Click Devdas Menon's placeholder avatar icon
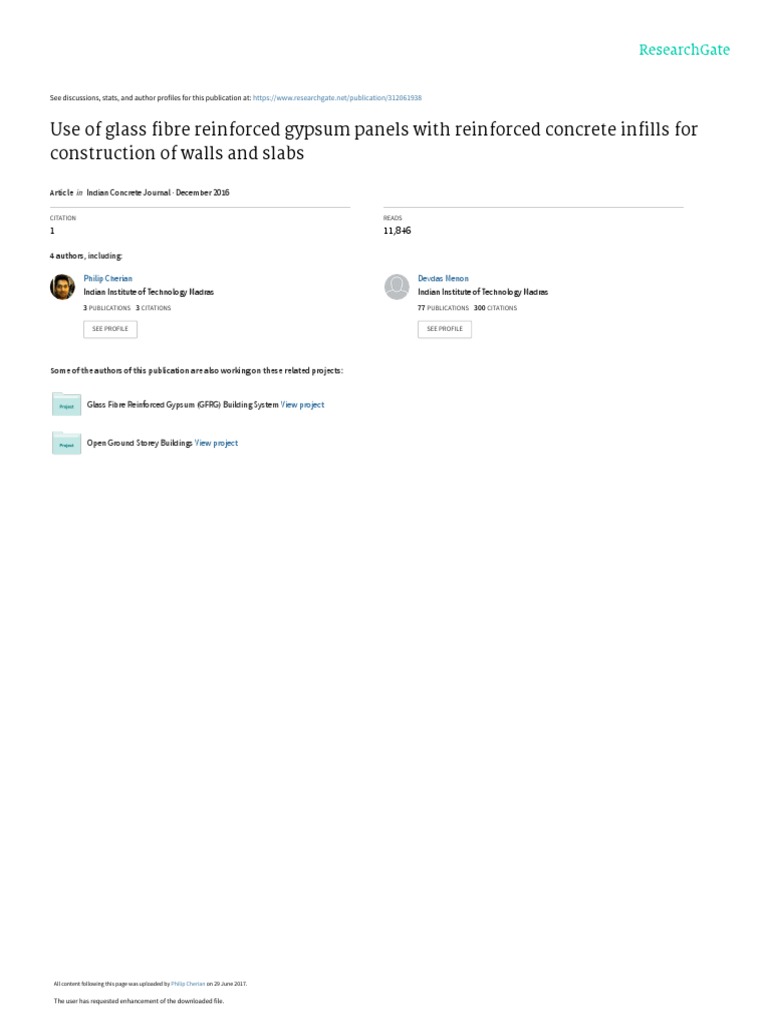This screenshot has width=768, height=1024. (x=397, y=287)
